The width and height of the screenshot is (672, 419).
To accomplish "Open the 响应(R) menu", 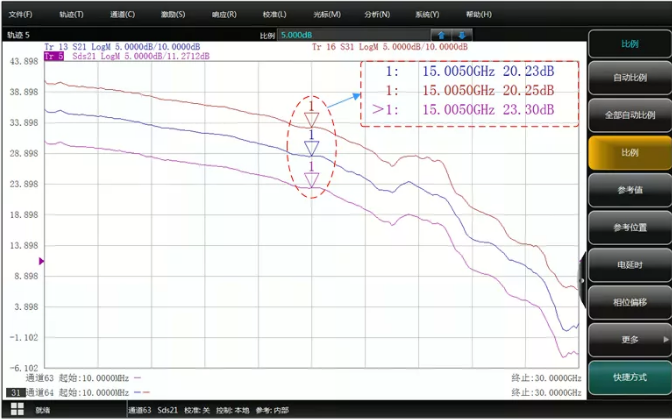I will [224, 14].
